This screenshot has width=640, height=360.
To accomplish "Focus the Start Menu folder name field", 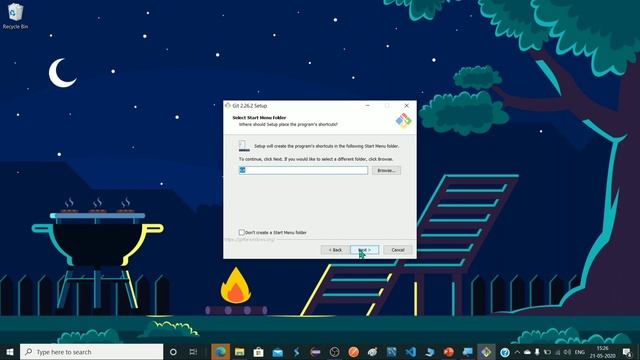I will coord(303,170).
